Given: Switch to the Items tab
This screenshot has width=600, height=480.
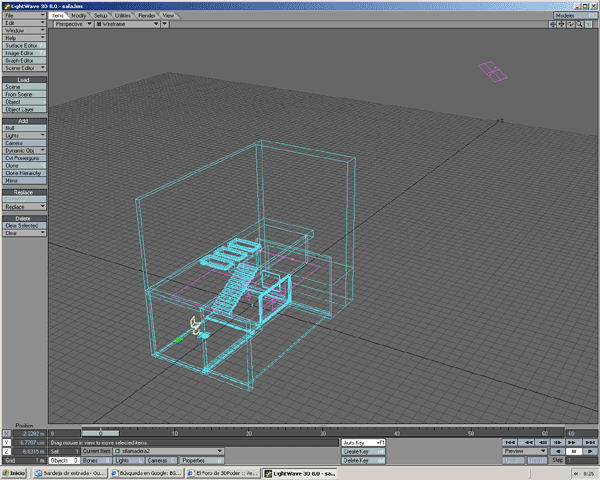Looking at the screenshot, I should [x=58, y=16].
